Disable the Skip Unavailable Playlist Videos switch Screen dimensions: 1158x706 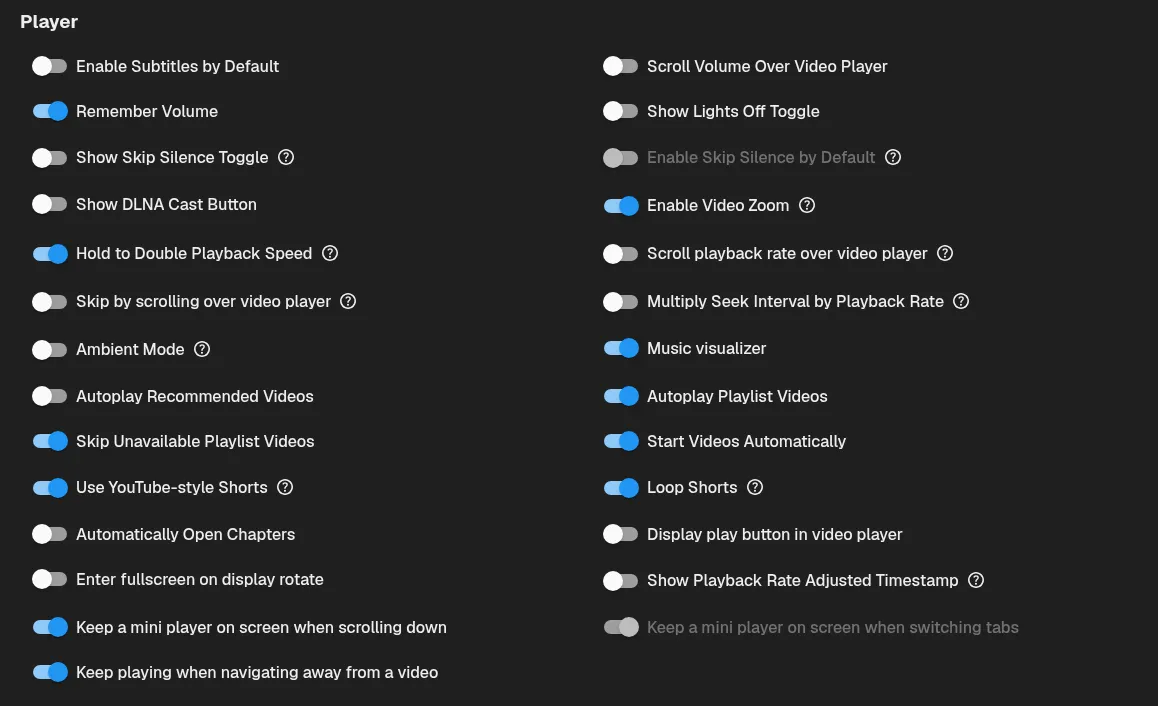click(x=49, y=442)
